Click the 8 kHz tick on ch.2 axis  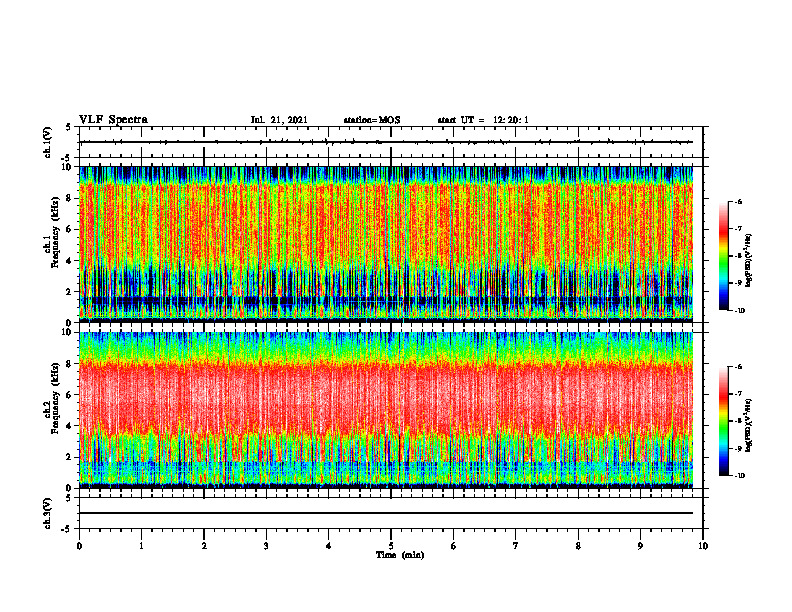pyautogui.click(x=70, y=364)
